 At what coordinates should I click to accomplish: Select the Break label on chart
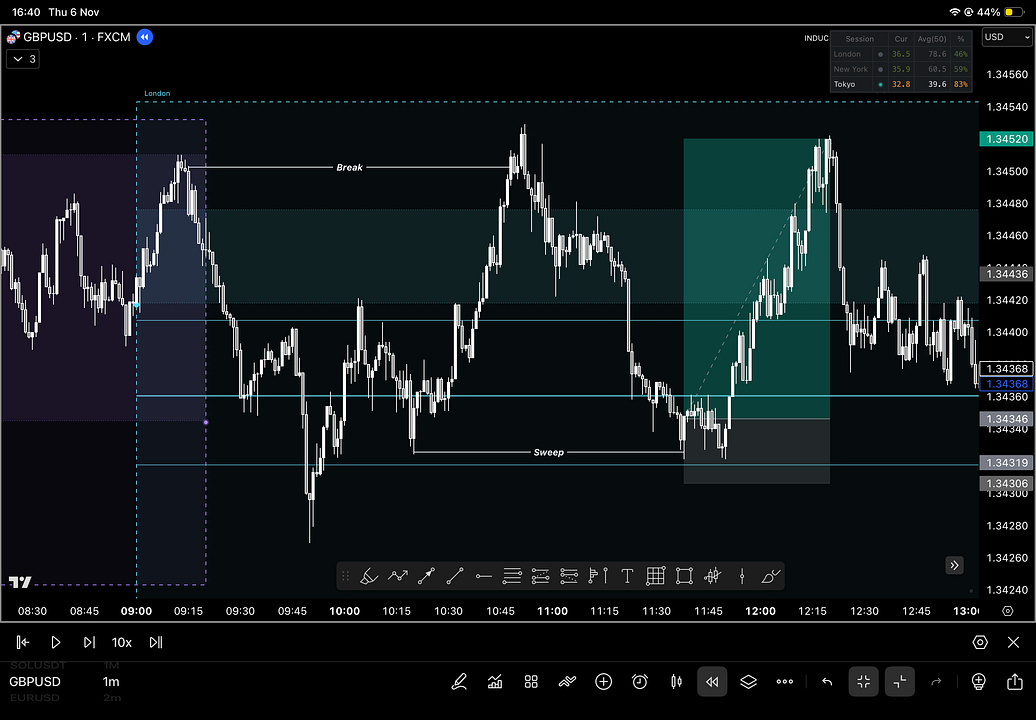pyautogui.click(x=350, y=168)
